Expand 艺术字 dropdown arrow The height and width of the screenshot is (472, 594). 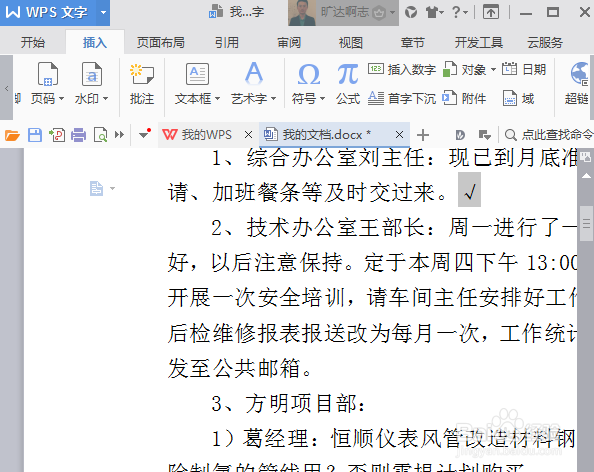tap(273, 99)
